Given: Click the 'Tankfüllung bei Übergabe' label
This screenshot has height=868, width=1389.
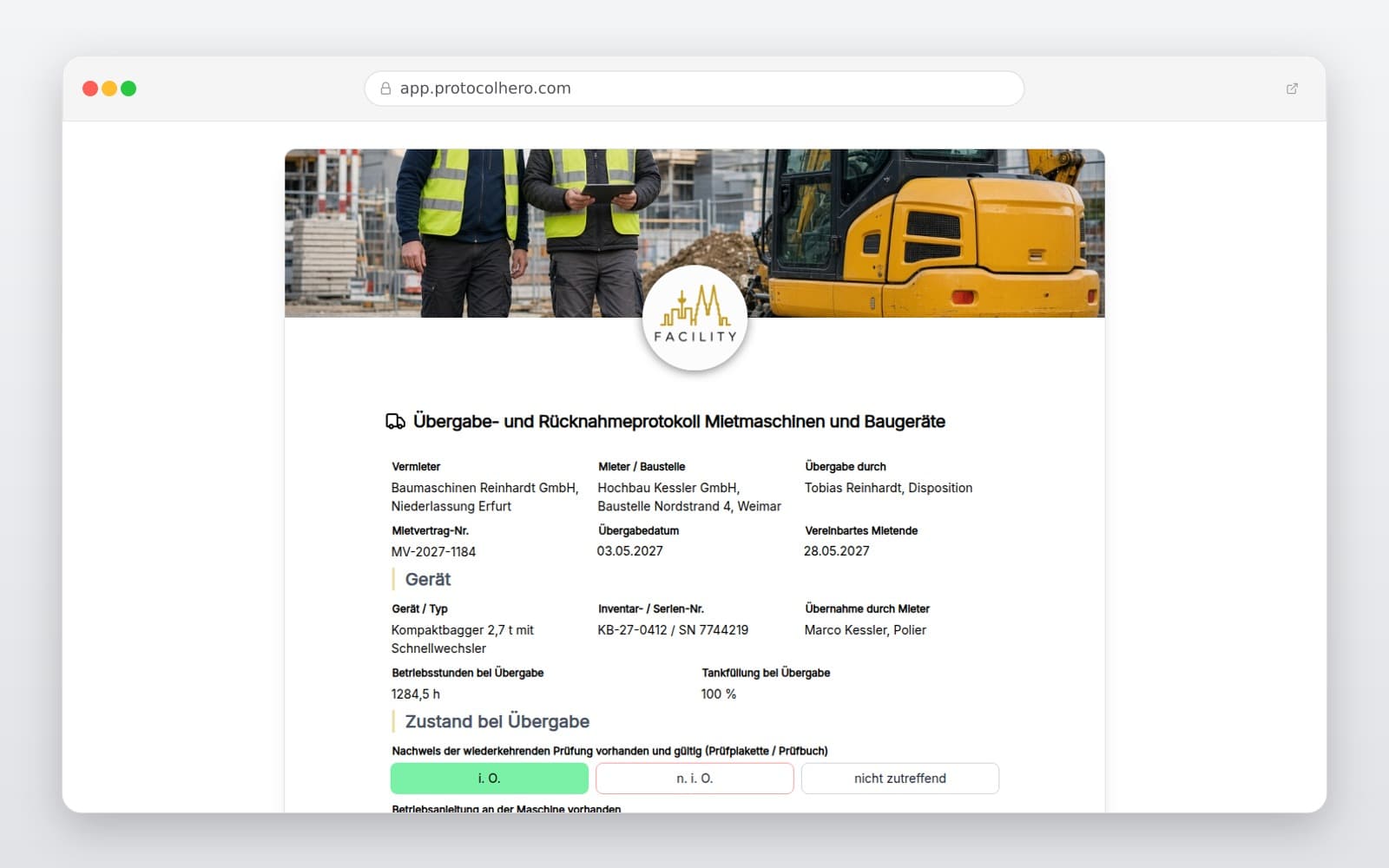Looking at the screenshot, I should [x=766, y=674].
